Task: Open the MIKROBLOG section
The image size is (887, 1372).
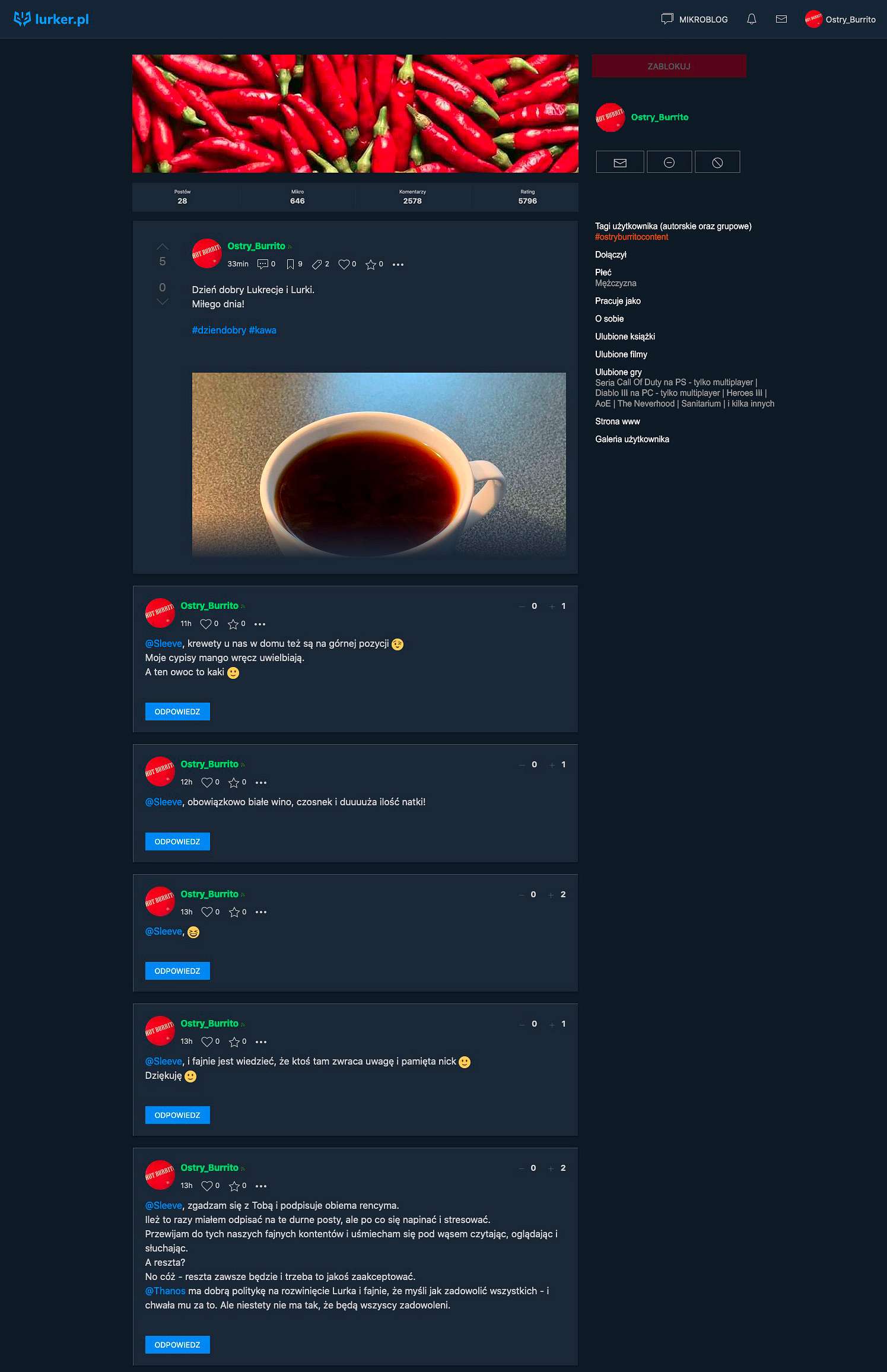Action: coord(695,19)
